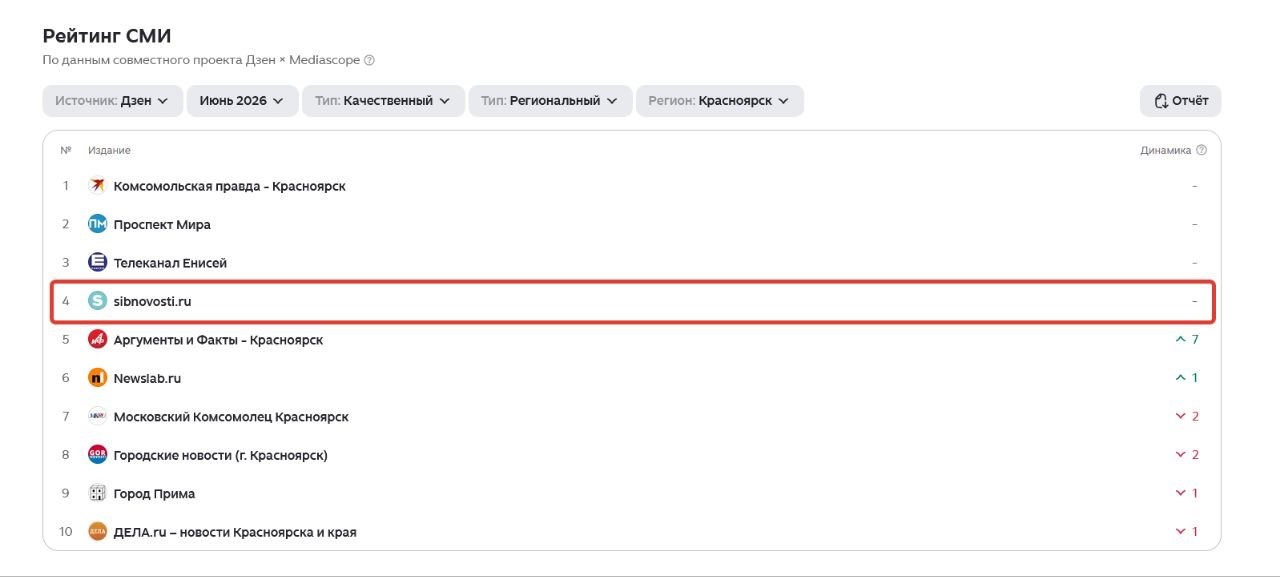Click the down 2 change for Московский Комсомолец
The width and height of the screenshot is (1280, 577).
1187,416
